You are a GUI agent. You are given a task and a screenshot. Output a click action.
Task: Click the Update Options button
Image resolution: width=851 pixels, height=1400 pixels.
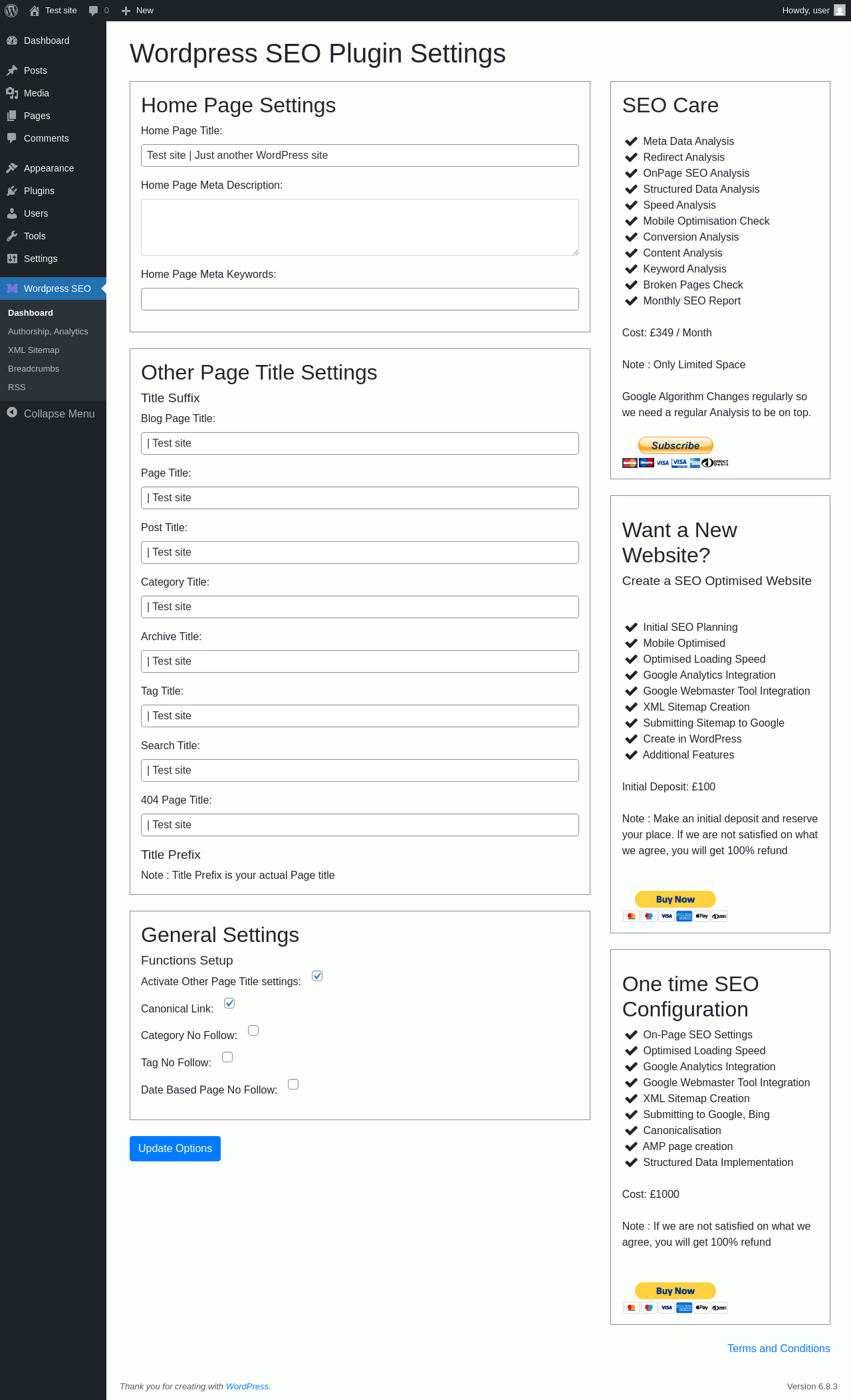pyautogui.click(x=175, y=1149)
